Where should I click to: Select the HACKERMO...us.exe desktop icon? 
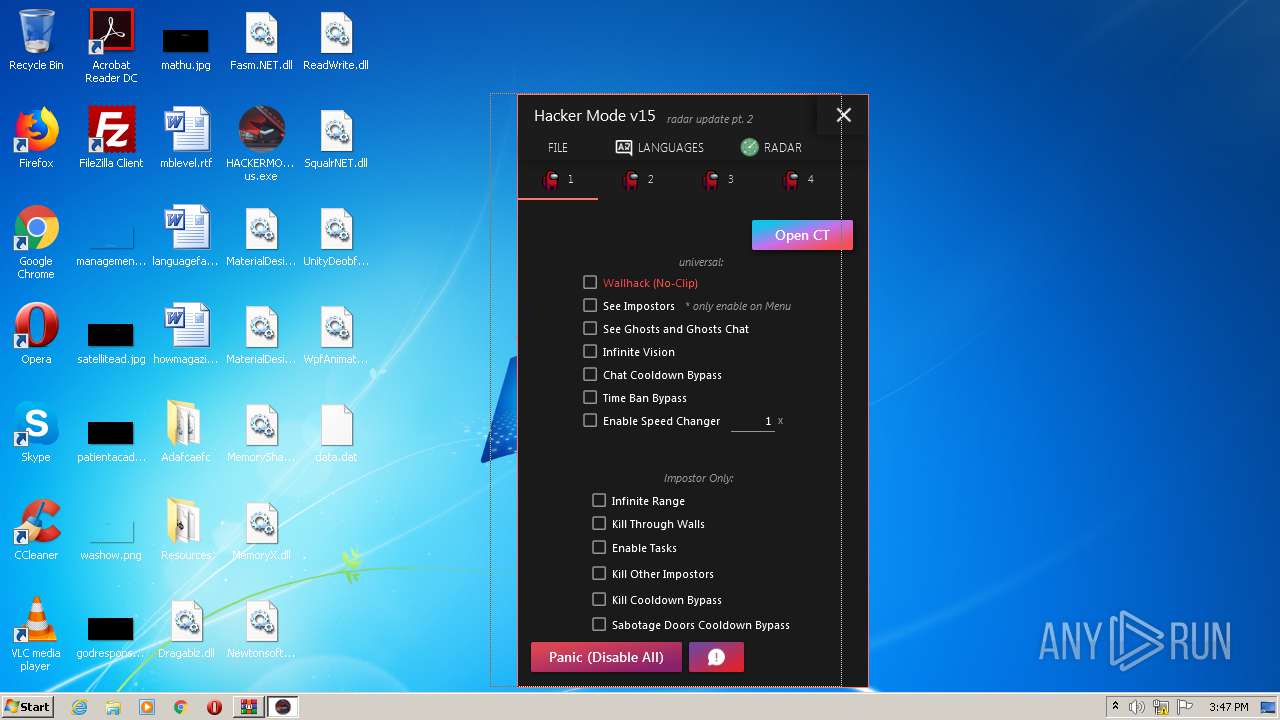pyautogui.click(x=261, y=145)
